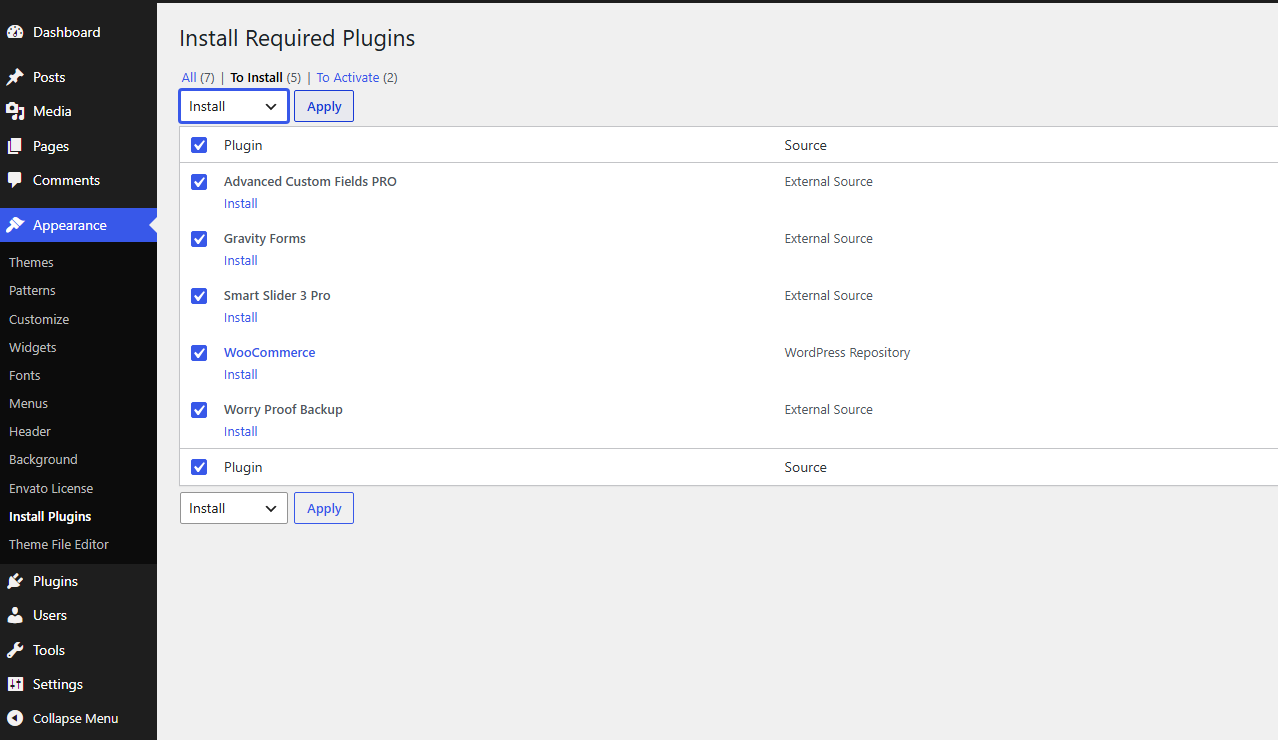This screenshot has height=740, width=1278.
Task: Open Widgets submenu item
Action: pyautogui.click(x=33, y=347)
